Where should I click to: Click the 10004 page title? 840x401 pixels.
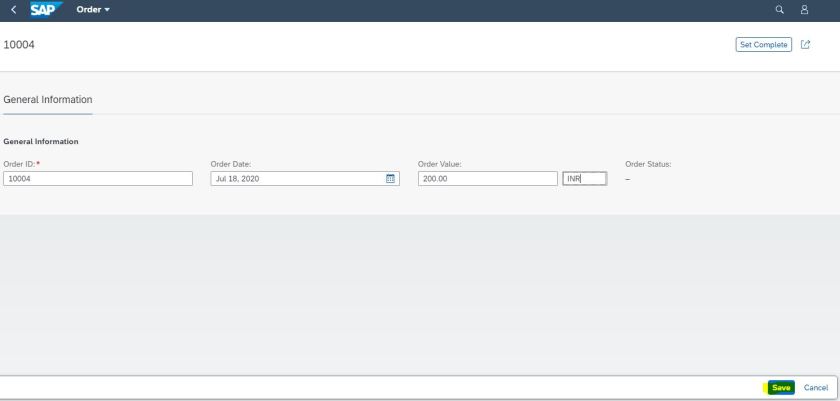19,45
